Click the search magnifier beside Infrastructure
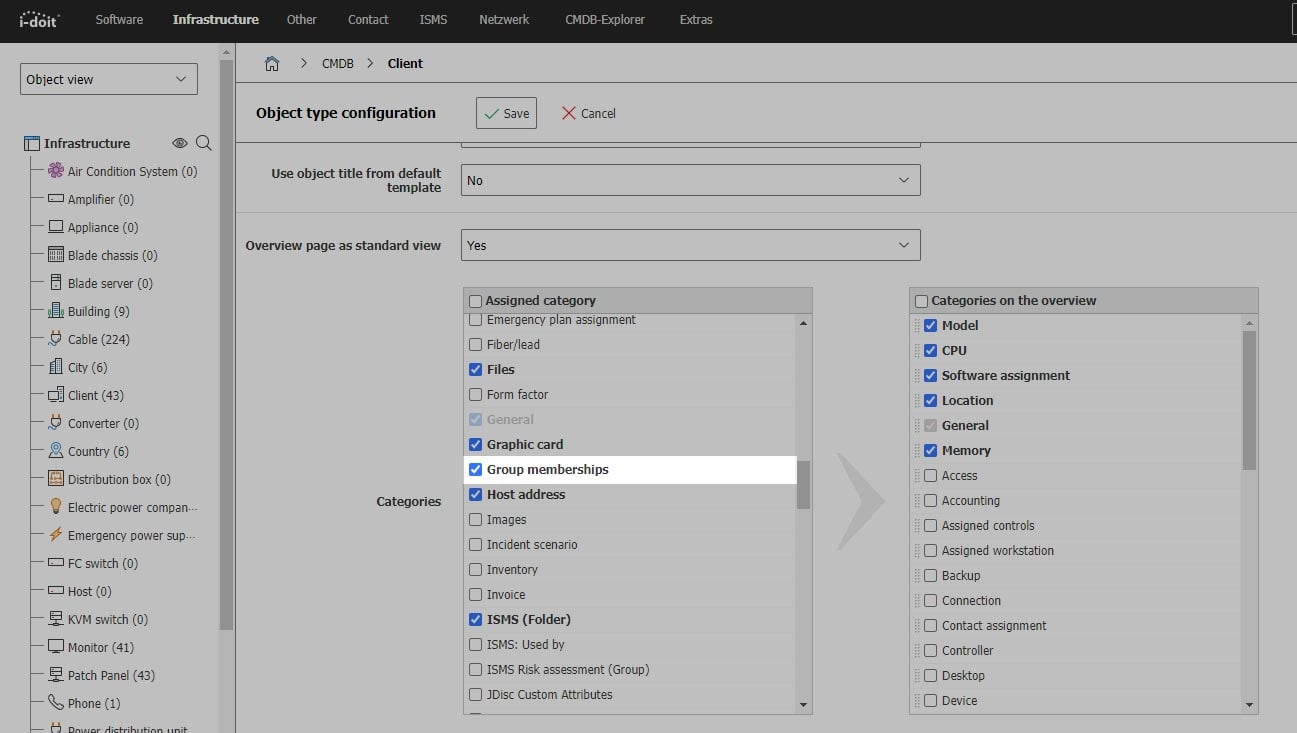The height and width of the screenshot is (733, 1297). [x=204, y=143]
